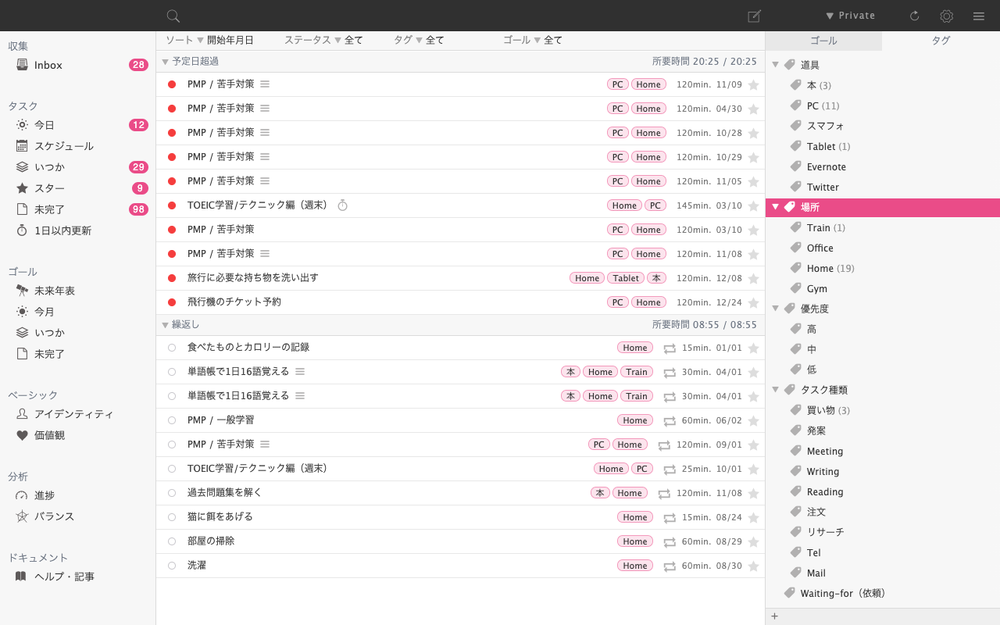This screenshot has width=1000, height=625.
Task: Click the Gym tag
Action: pos(816,289)
